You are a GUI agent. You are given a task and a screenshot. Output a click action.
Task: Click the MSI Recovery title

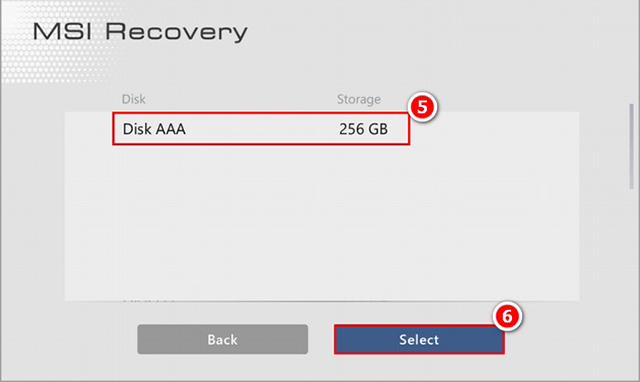click(x=140, y=32)
